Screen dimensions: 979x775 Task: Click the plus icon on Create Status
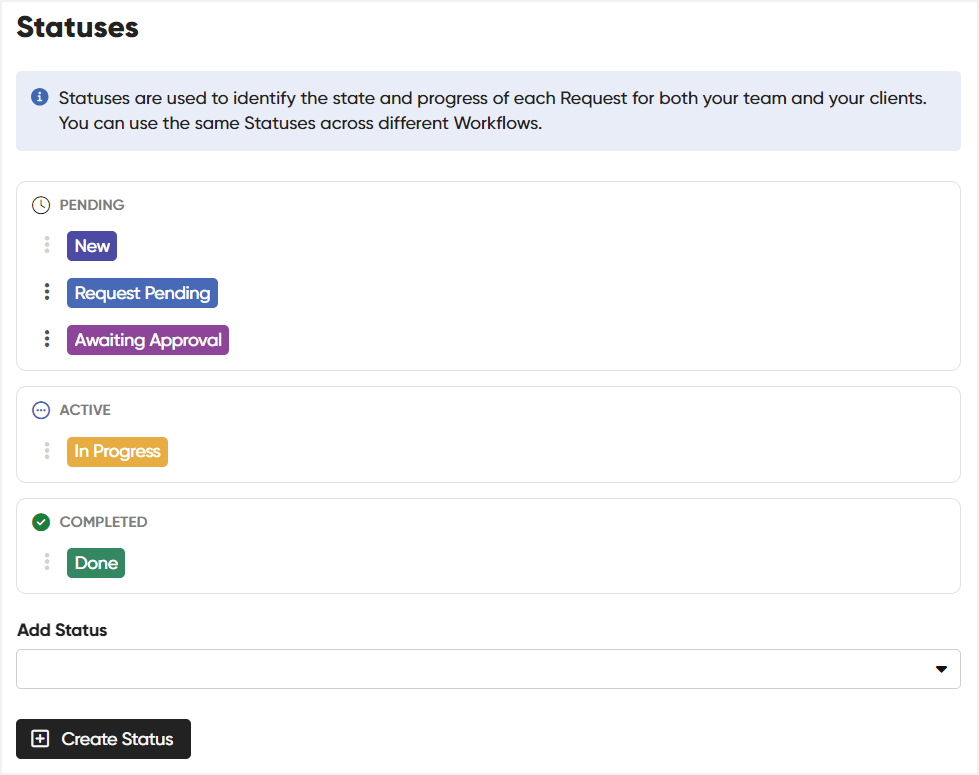click(x=40, y=739)
